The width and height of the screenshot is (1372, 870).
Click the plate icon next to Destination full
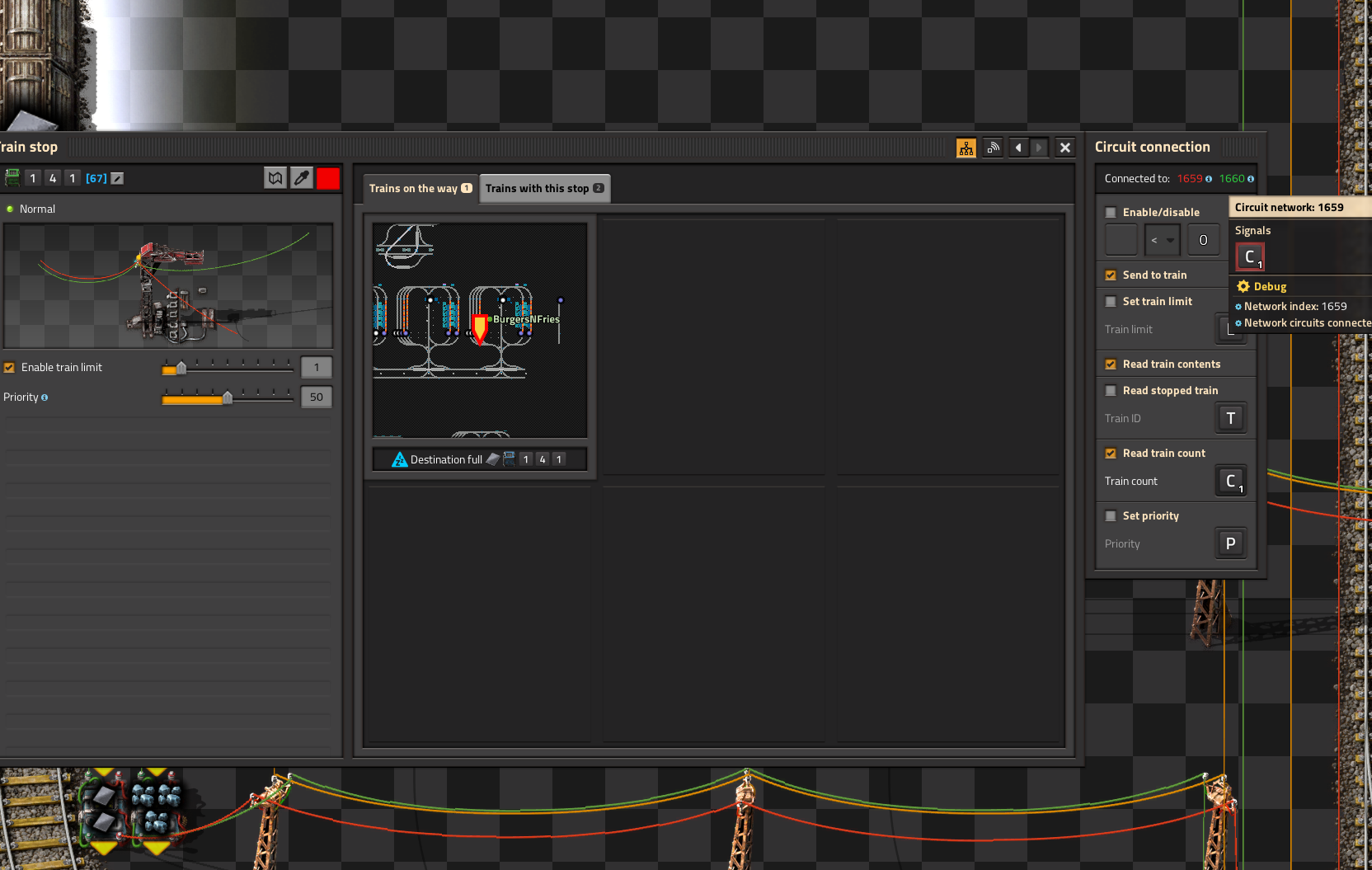[x=492, y=459]
